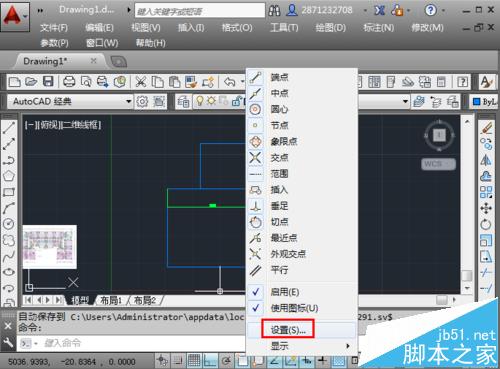Select the Line draw tool

point(9,128)
